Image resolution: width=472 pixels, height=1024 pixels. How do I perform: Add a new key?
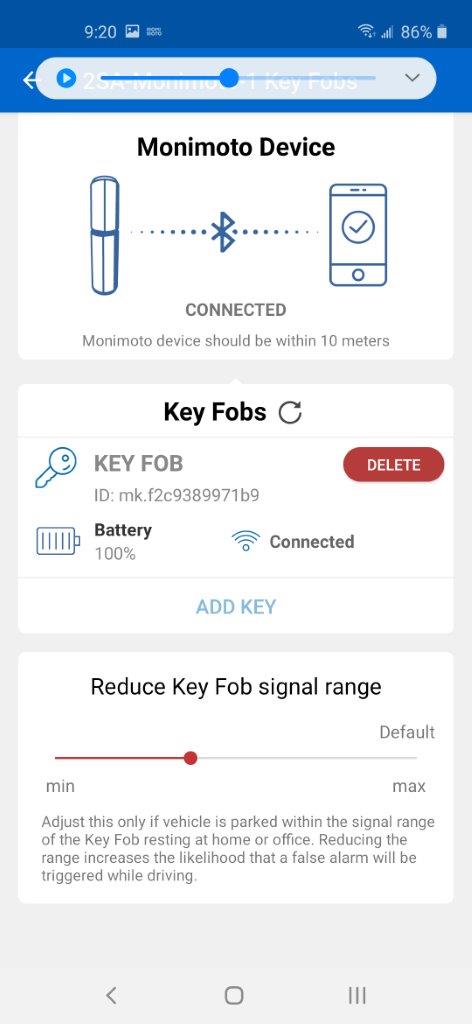pos(236,607)
